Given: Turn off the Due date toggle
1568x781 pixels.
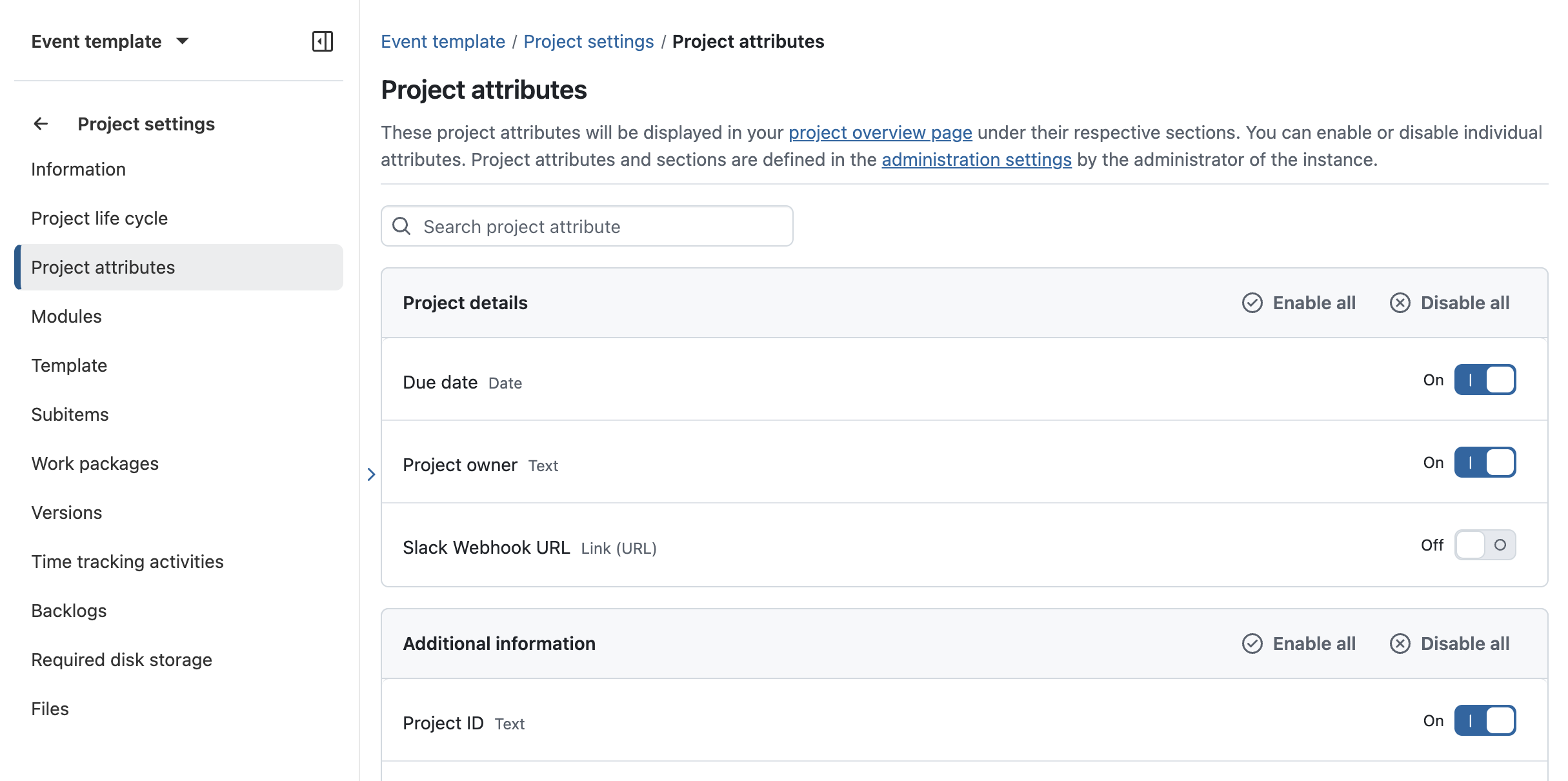Looking at the screenshot, I should coord(1485,380).
